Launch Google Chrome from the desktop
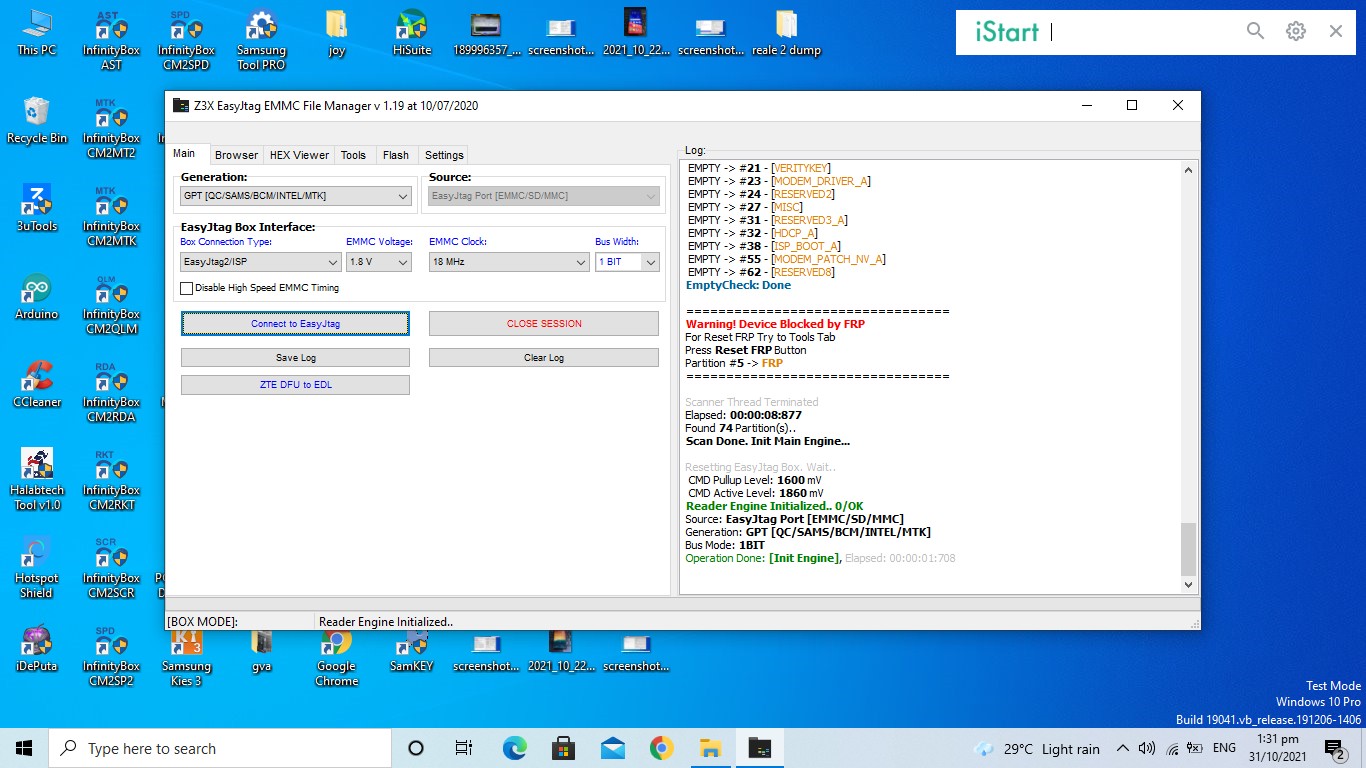The image size is (1366, 768). click(336, 657)
